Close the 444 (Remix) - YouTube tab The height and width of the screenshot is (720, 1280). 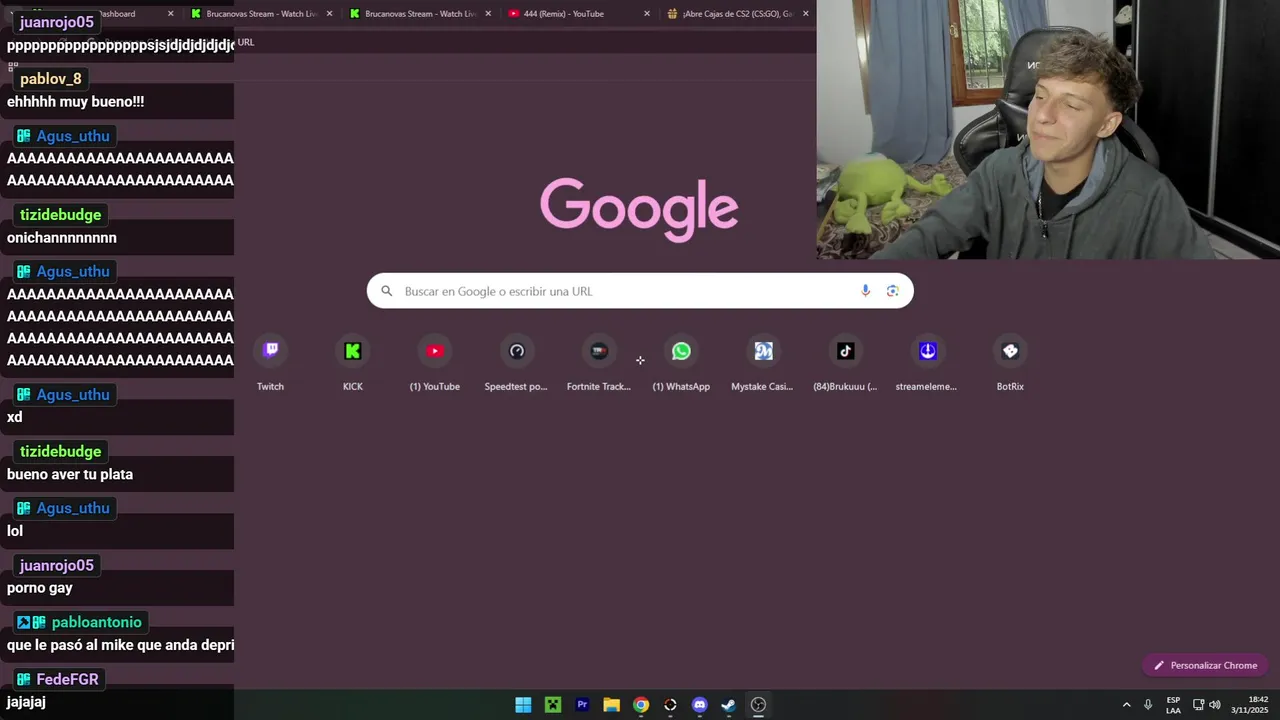point(647,14)
